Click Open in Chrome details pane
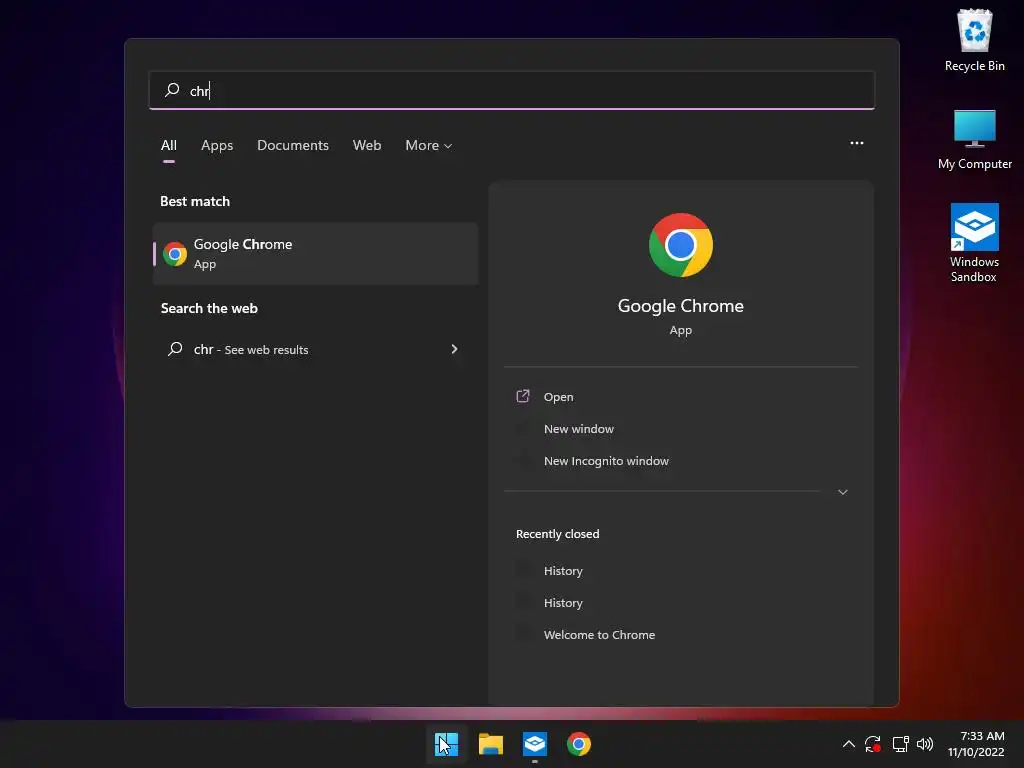Image resolution: width=1024 pixels, height=768 pixels. (x=558, y=396)
